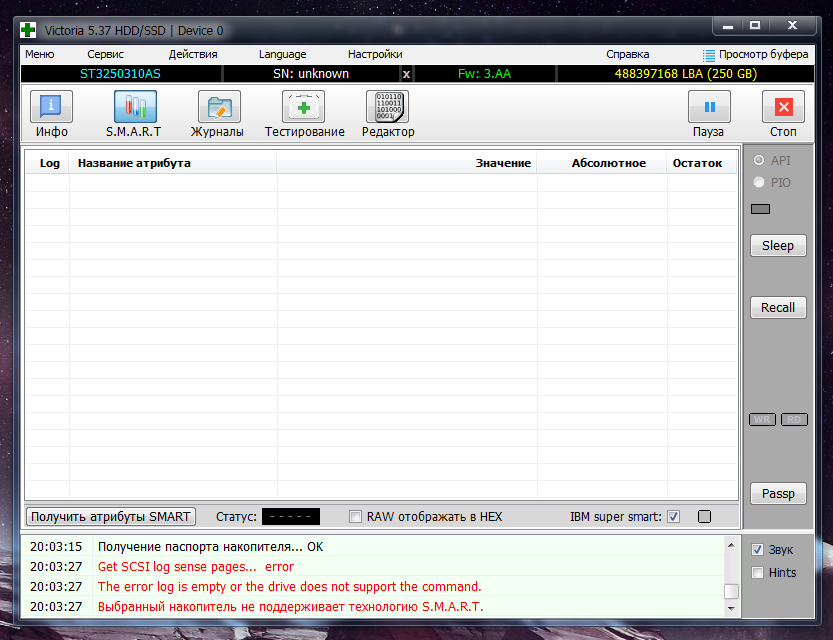Click the log scrollbar down arrow

tap(732, 608)
